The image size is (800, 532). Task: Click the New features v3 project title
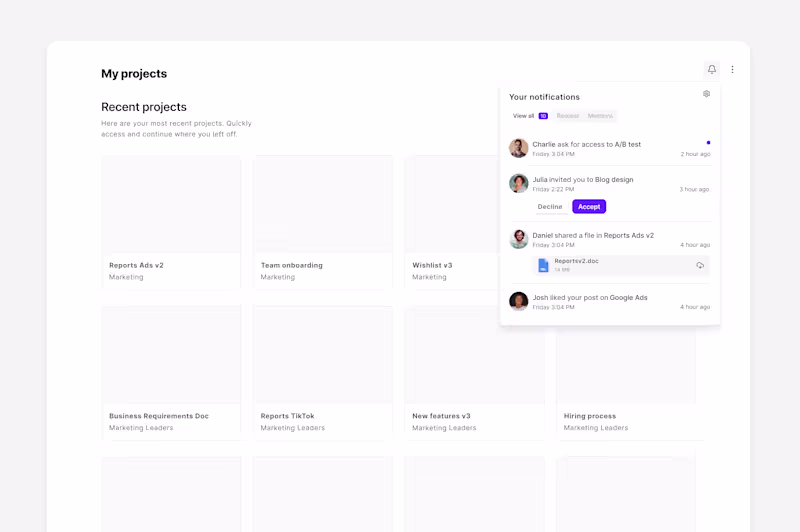click(x=441, y=416)
